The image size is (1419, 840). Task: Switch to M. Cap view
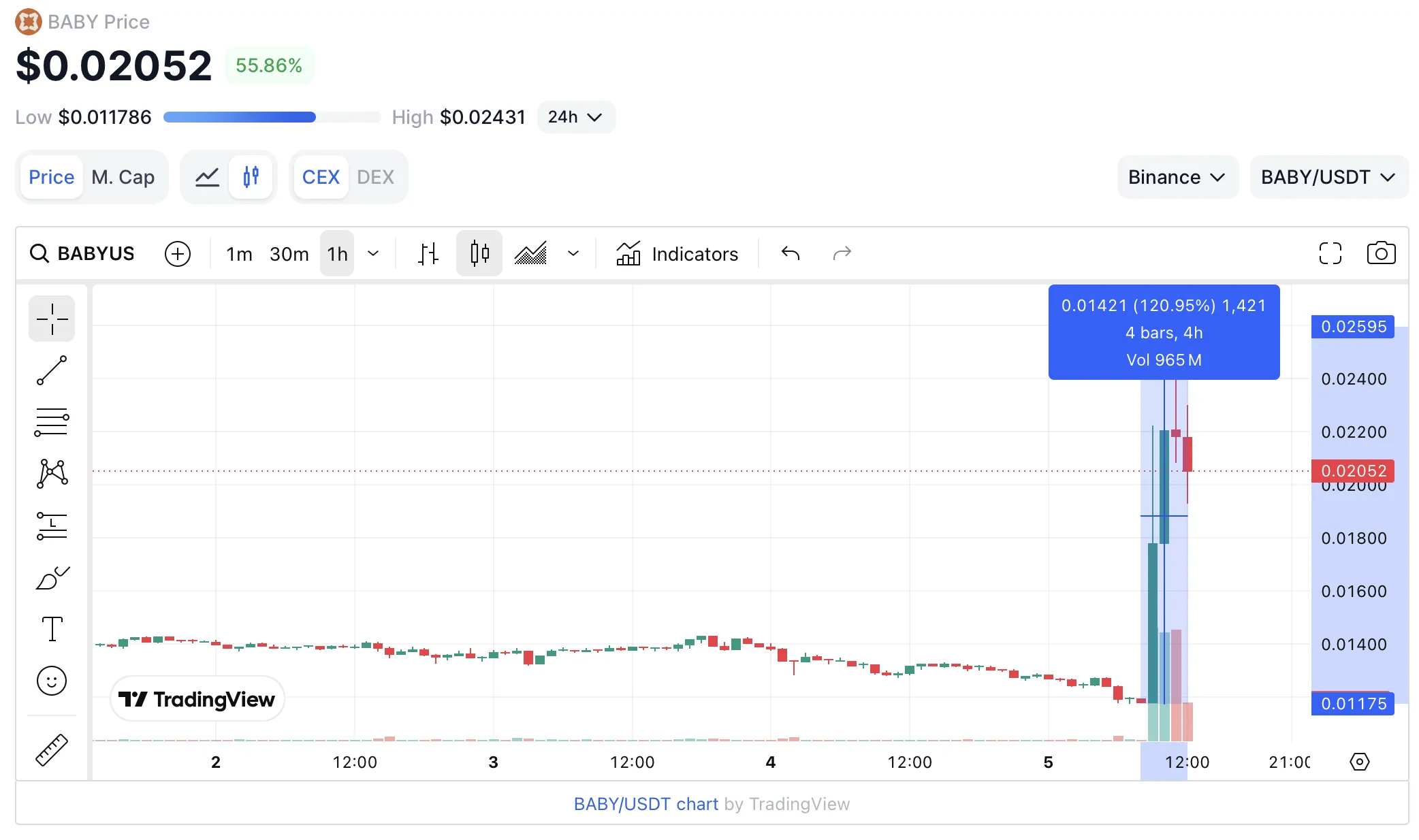123,177
